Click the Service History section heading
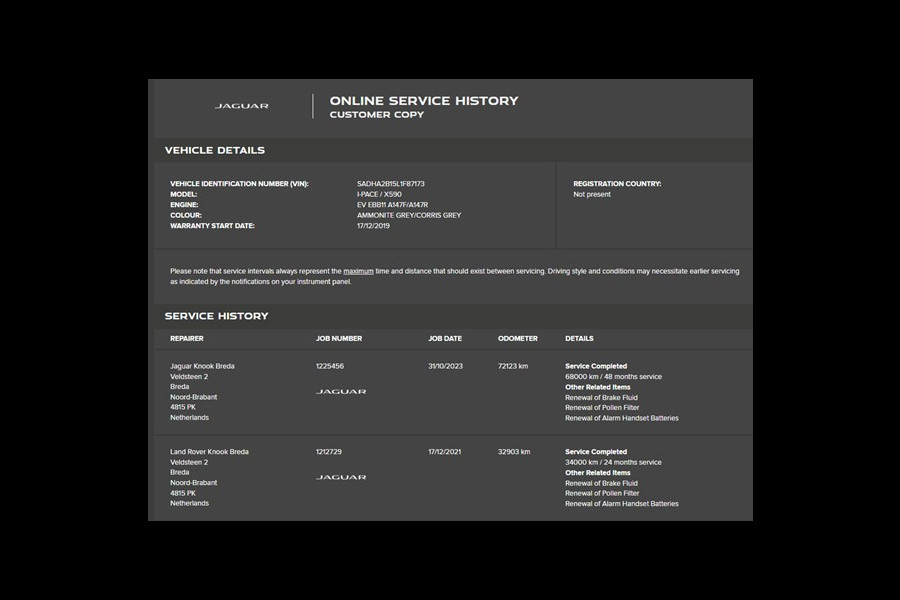Image resolution: width=900 pixels, height=600 pixels. pos(216,316)
